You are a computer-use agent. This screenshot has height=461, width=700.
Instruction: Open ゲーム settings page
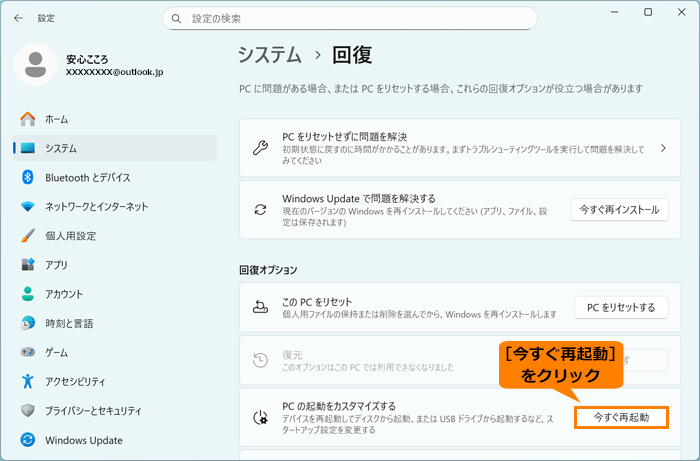pyautogui.click(x=115, y=353)
